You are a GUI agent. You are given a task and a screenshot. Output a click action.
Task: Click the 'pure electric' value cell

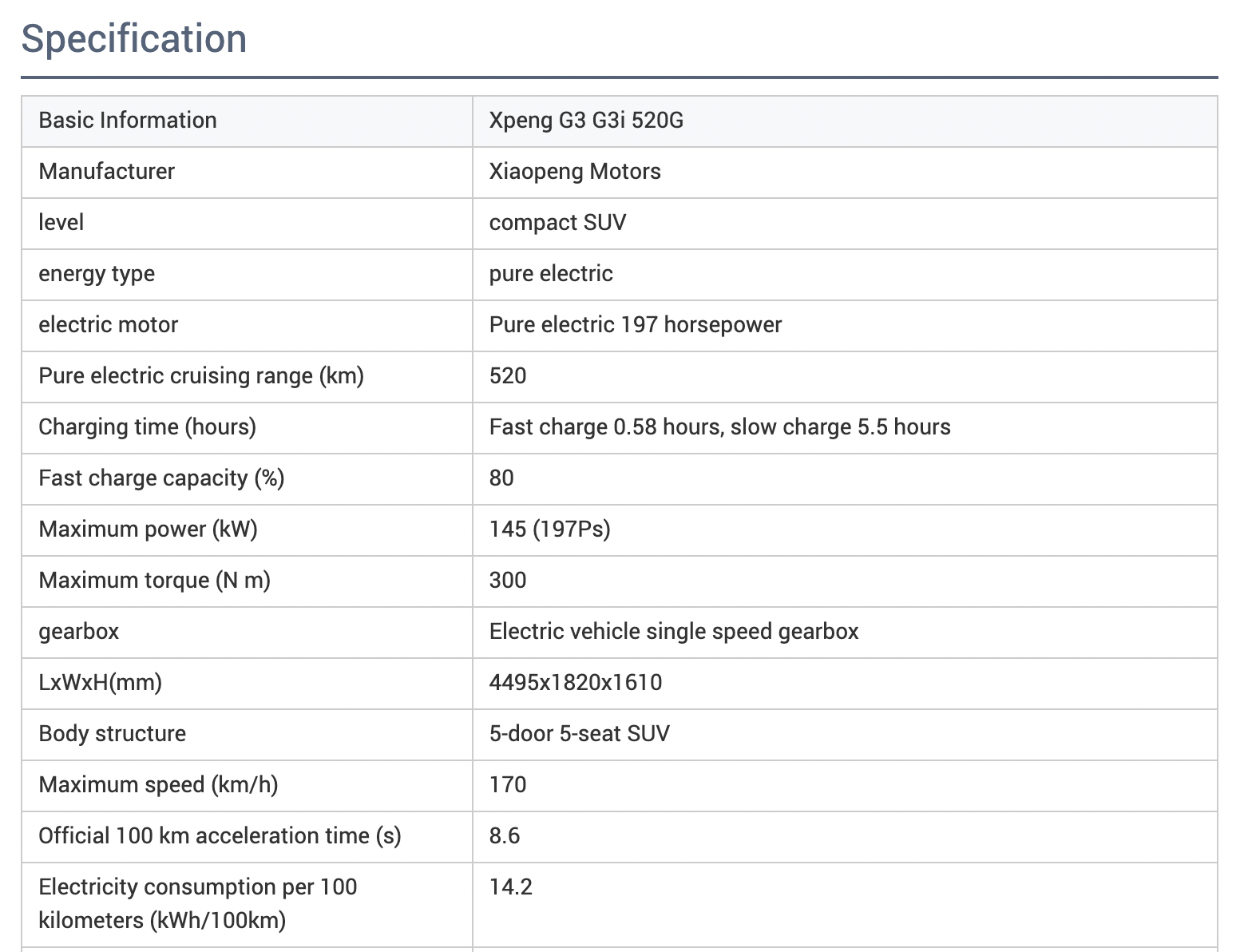point(845,275)
